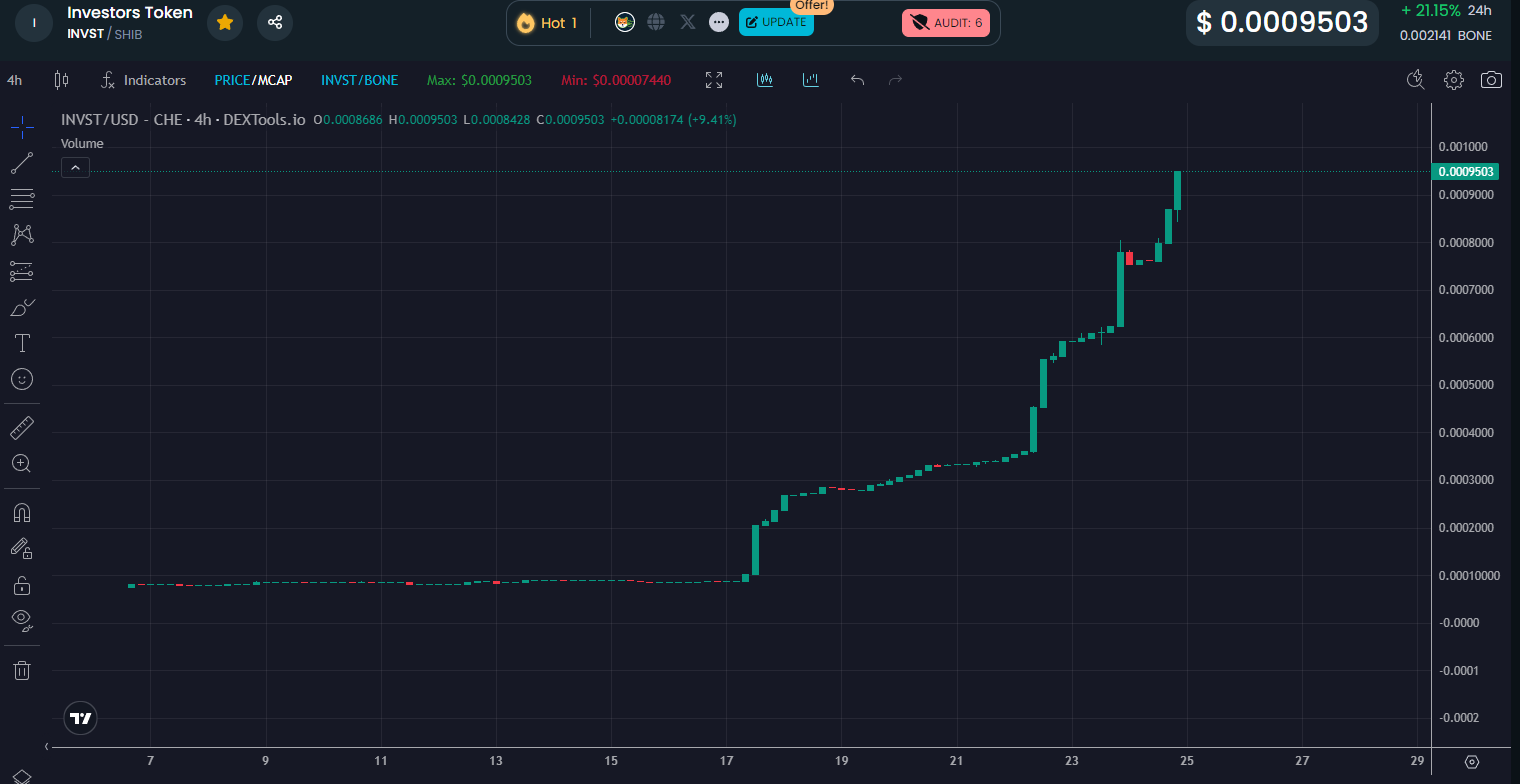
Task: Open the token X social link
Action: tap(687, 22)
